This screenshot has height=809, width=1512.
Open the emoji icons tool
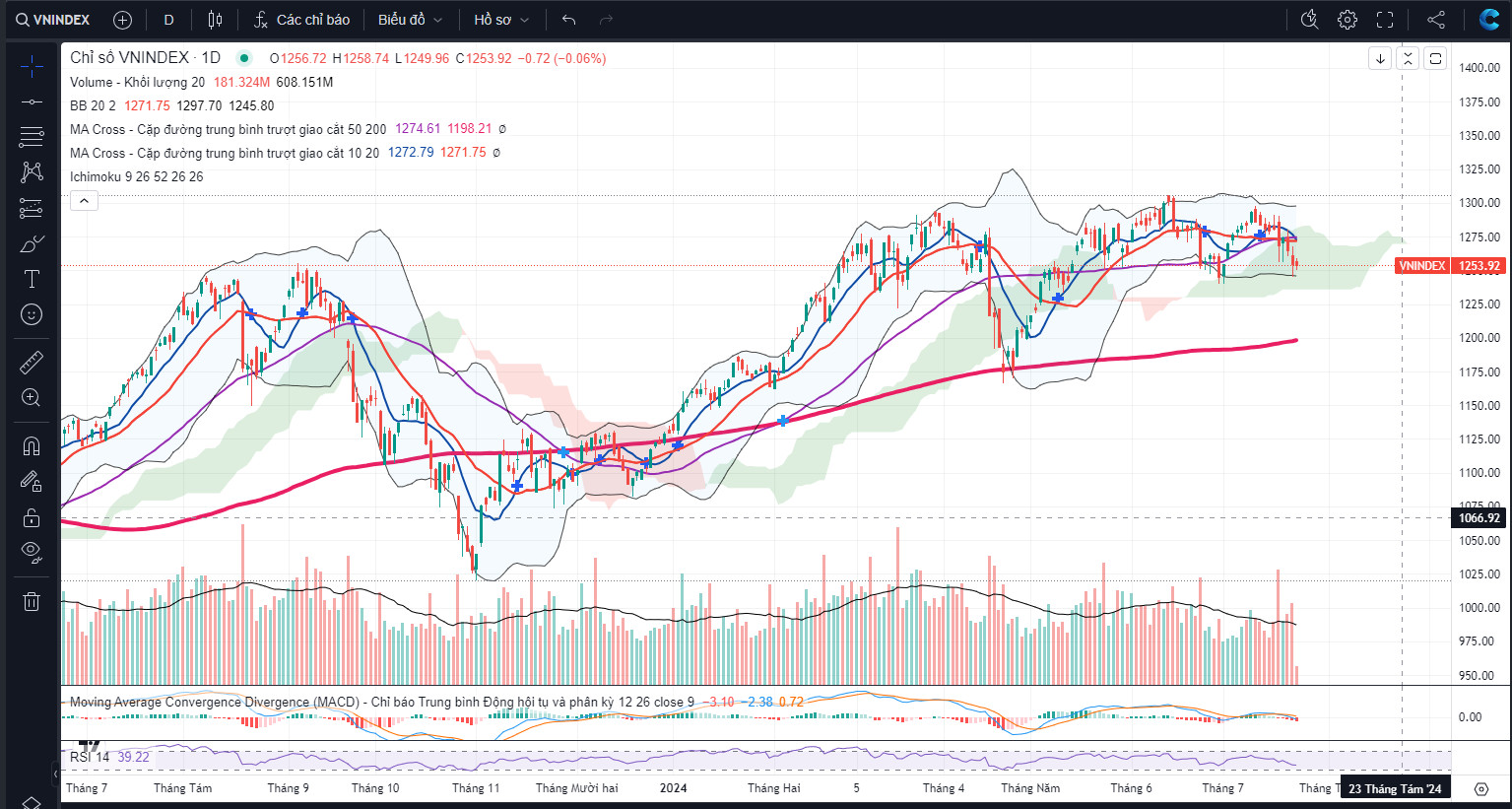(32, 314)
